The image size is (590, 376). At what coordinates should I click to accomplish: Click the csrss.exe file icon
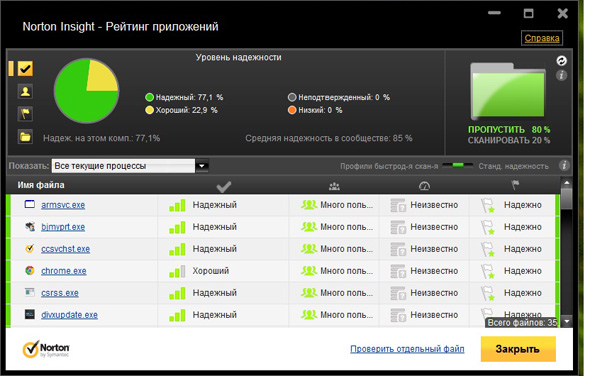pyautogui.click(x=30, y=292)
